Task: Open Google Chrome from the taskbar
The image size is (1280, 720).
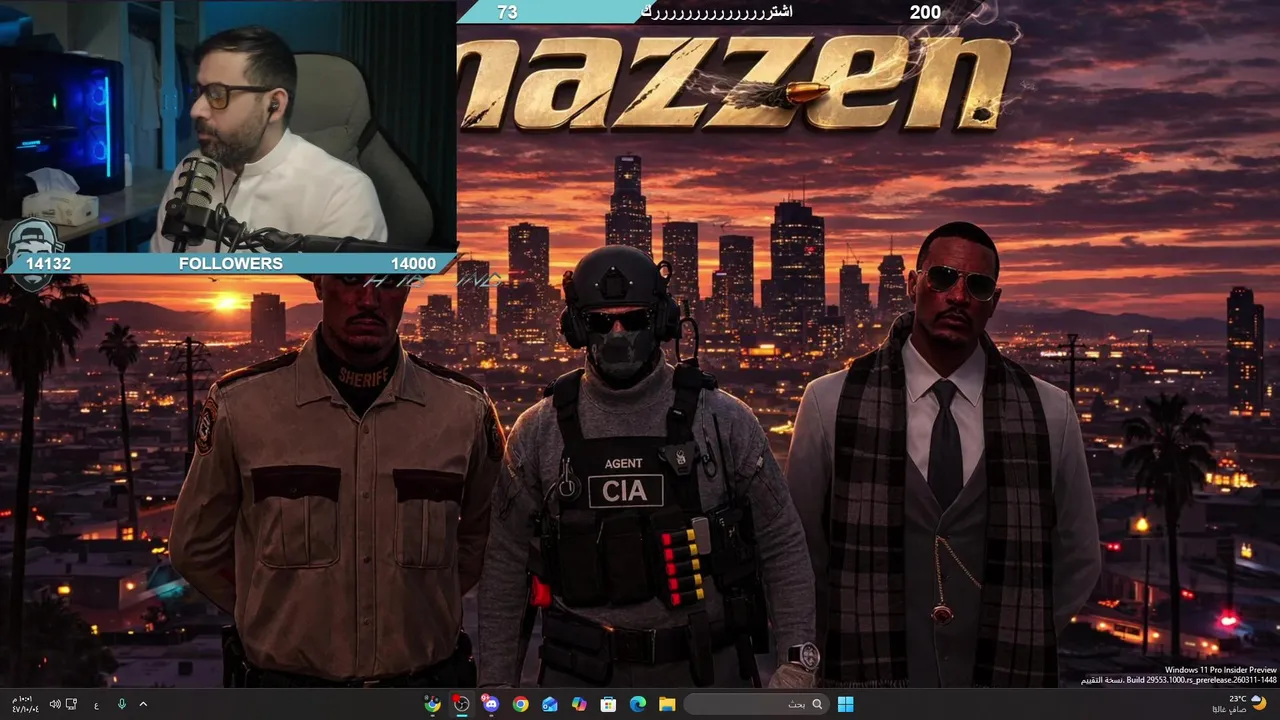Action: click(520, 704)
